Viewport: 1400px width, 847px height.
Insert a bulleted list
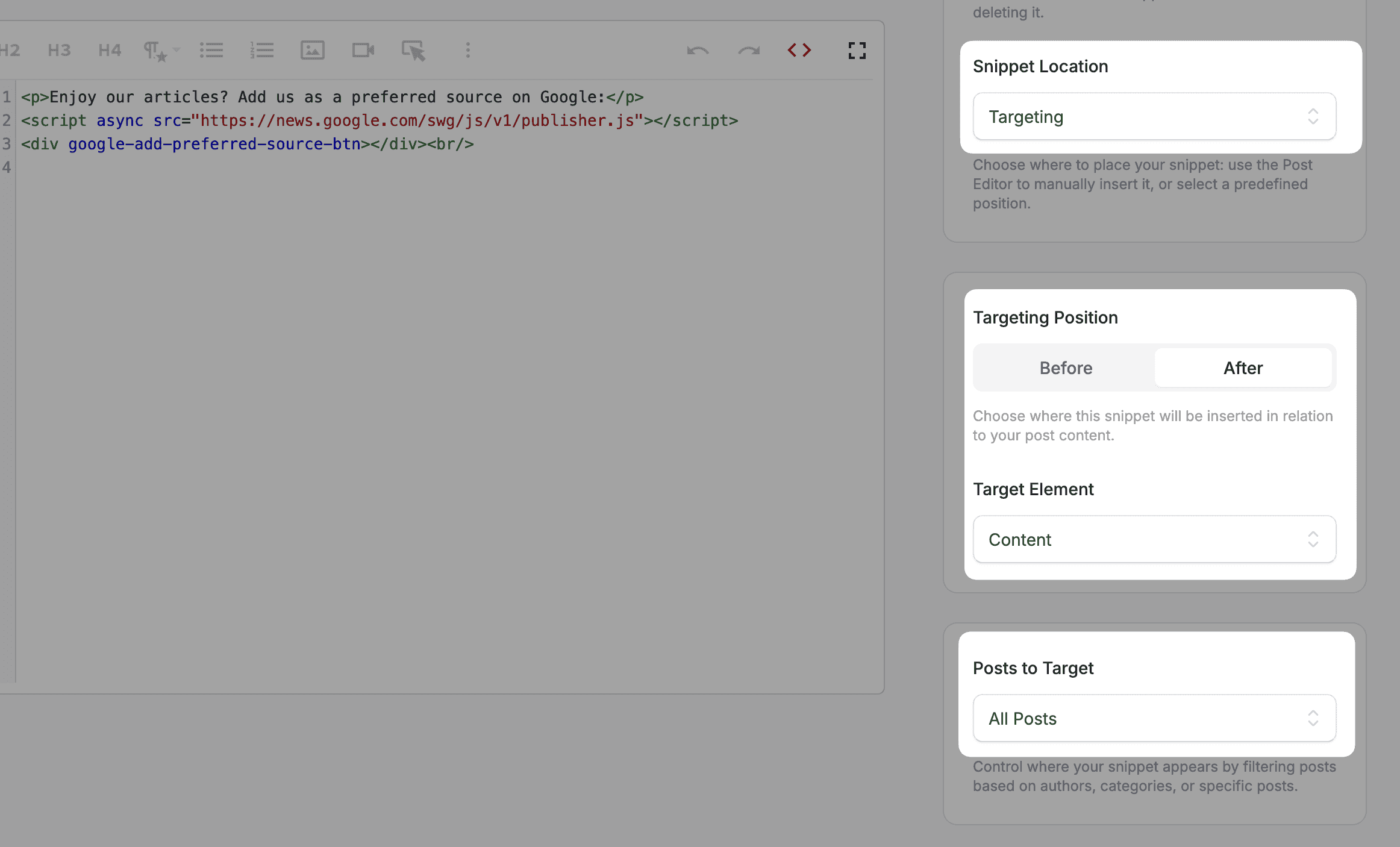pyautogui.click(x=211, y=50)
